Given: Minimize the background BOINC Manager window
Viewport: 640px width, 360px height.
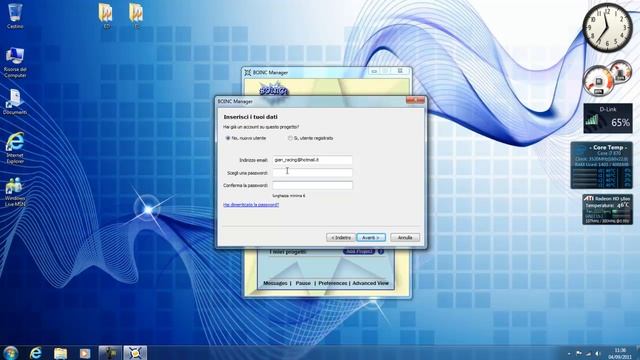Looking at the screenshot, I should tap(374, 71).
